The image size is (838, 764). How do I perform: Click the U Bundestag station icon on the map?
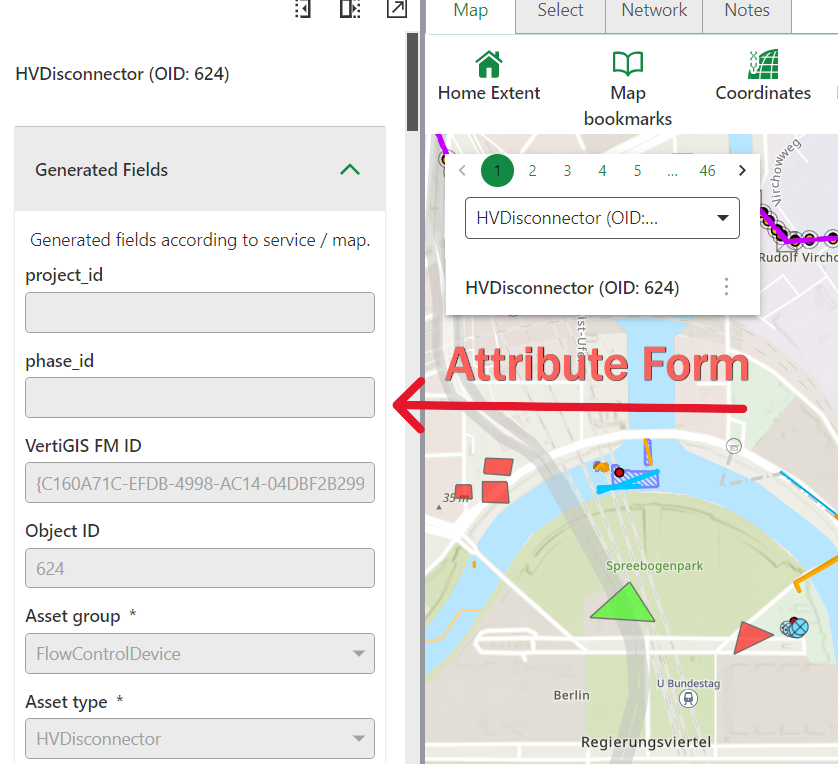pos(688,699)
